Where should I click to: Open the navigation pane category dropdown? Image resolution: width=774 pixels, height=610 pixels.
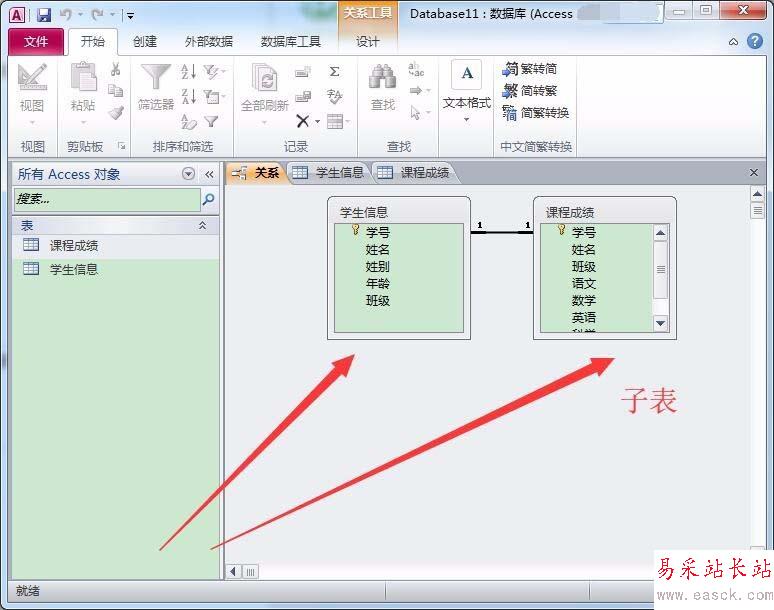coord(188,174)
